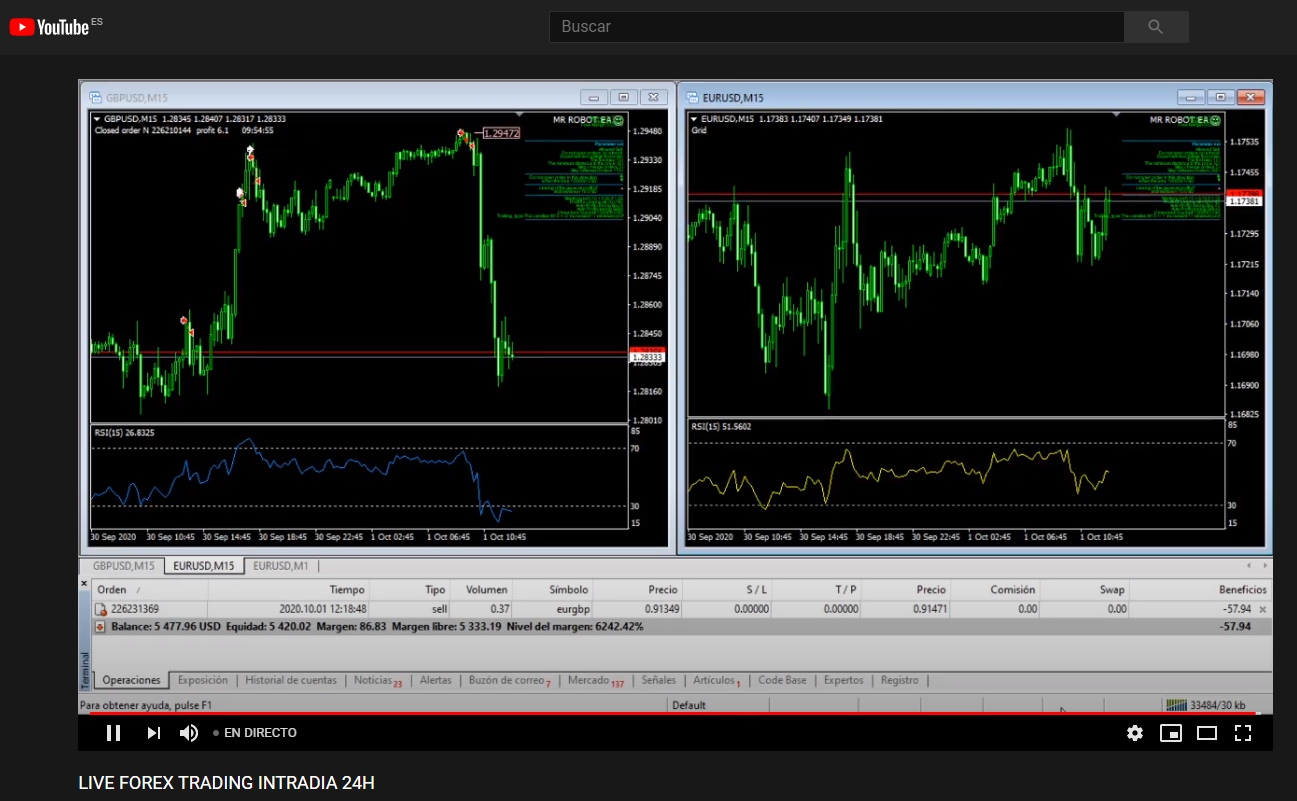Close order 226231369 with x button
This screenshot has height=801, width=1297.
click(x=1262, y=609)
